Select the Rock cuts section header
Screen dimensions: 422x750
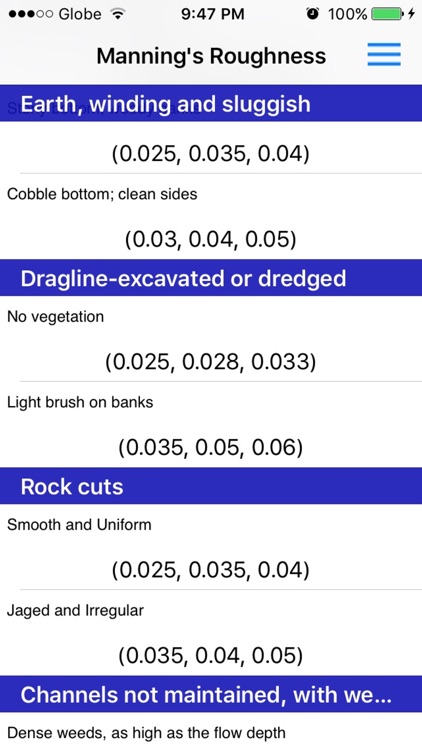(211, 486)
